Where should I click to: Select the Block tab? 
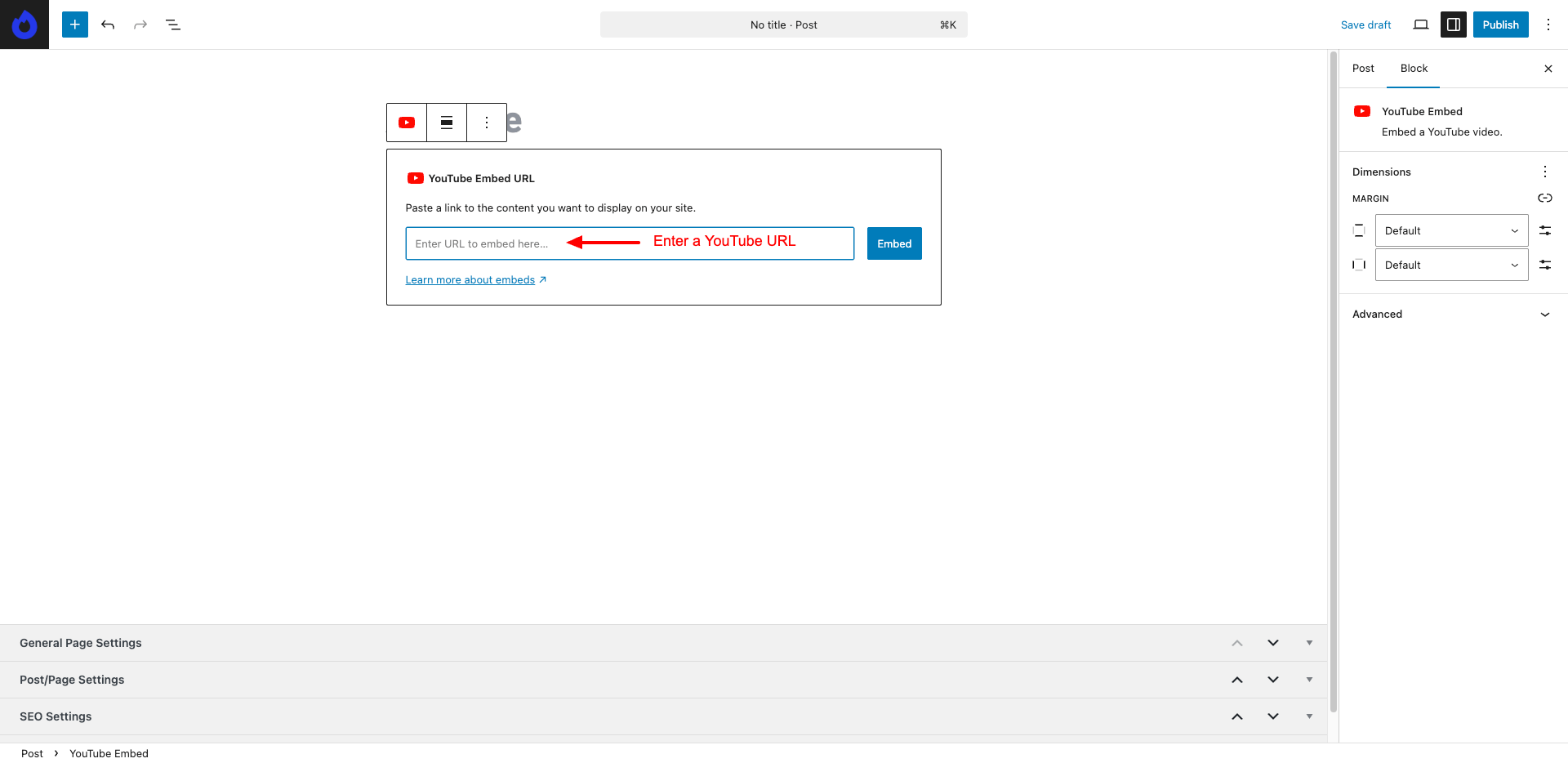(x=1414, y=69)
